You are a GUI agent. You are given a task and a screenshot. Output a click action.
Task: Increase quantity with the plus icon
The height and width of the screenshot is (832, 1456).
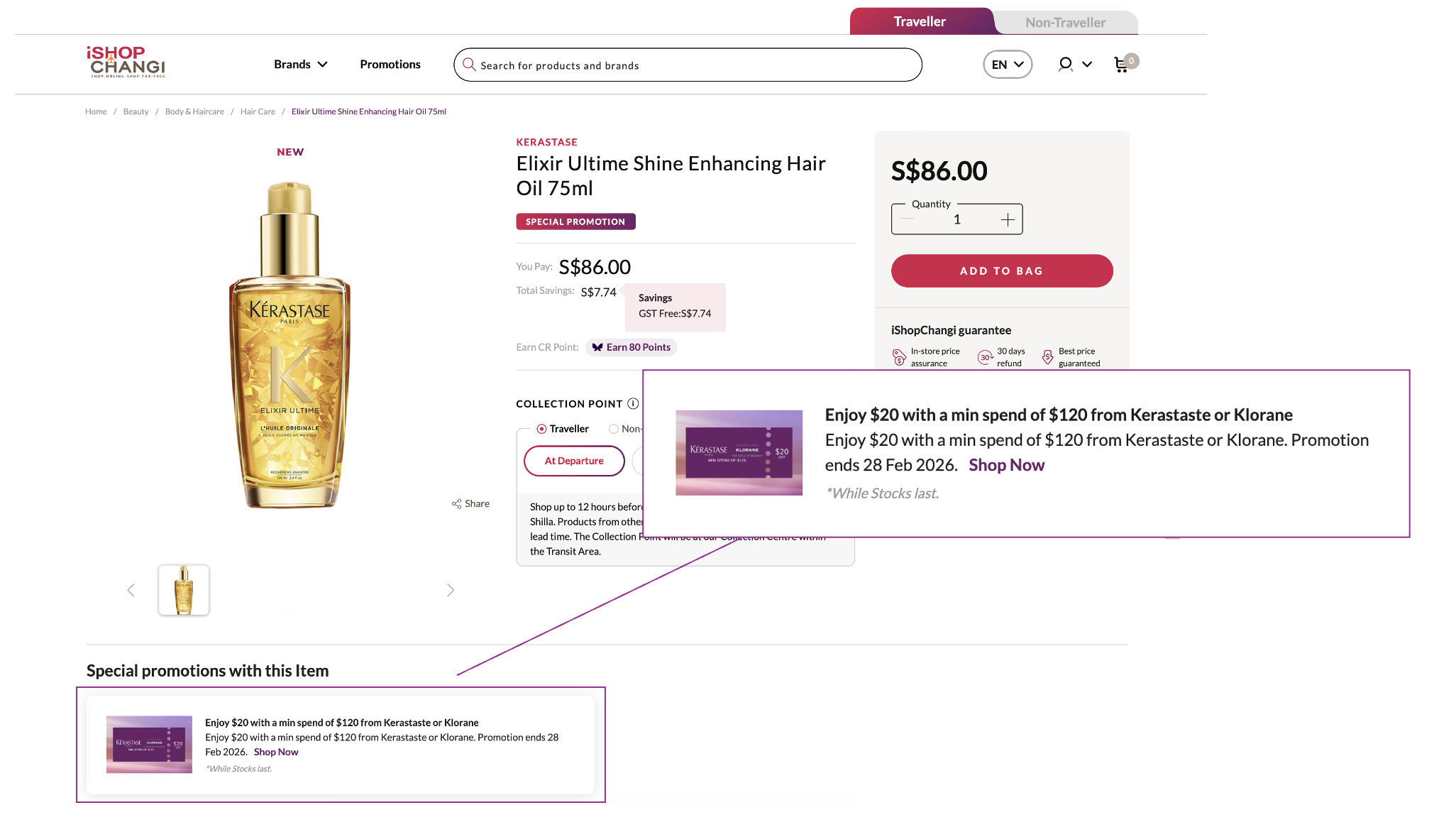point(1008,219)
